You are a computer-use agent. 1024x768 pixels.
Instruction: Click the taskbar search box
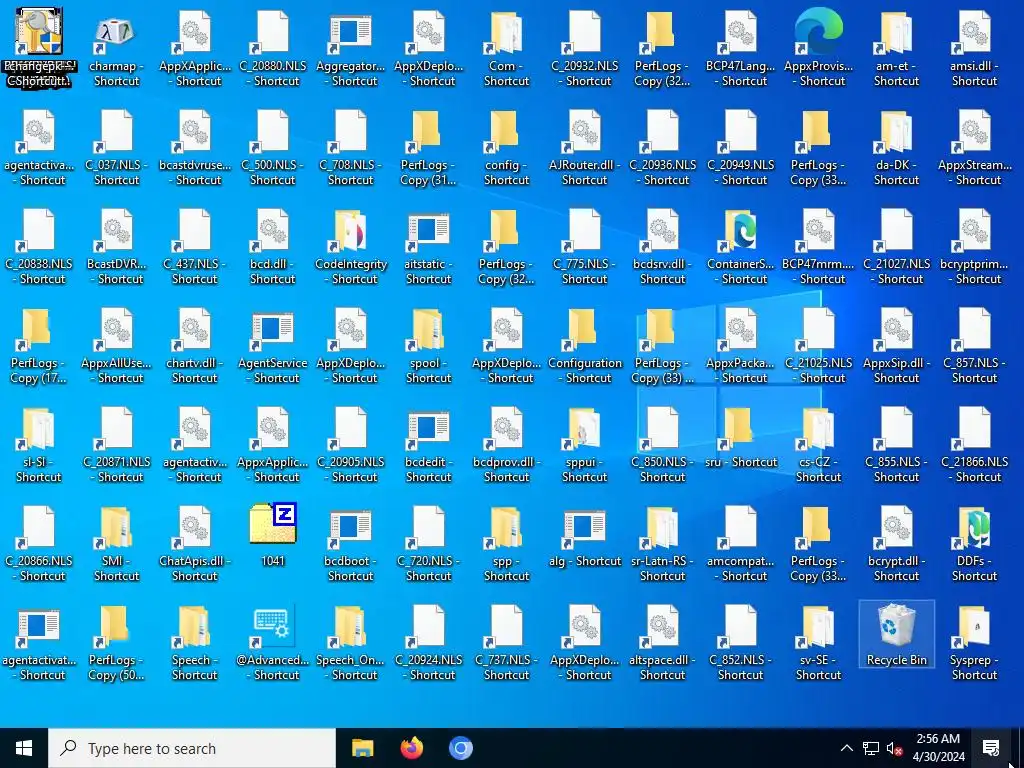pyautogui.click(x=192, y=748)
